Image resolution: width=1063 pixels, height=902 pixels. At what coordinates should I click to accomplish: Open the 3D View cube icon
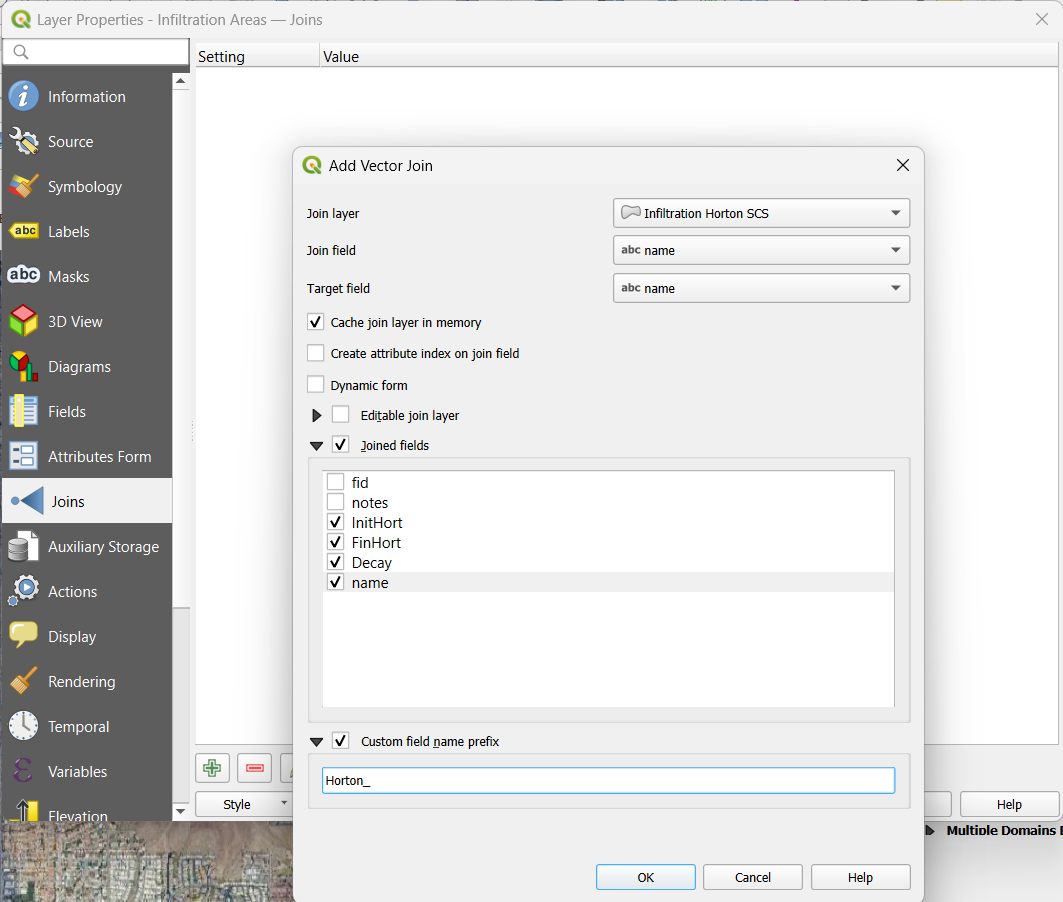[24, 322]
